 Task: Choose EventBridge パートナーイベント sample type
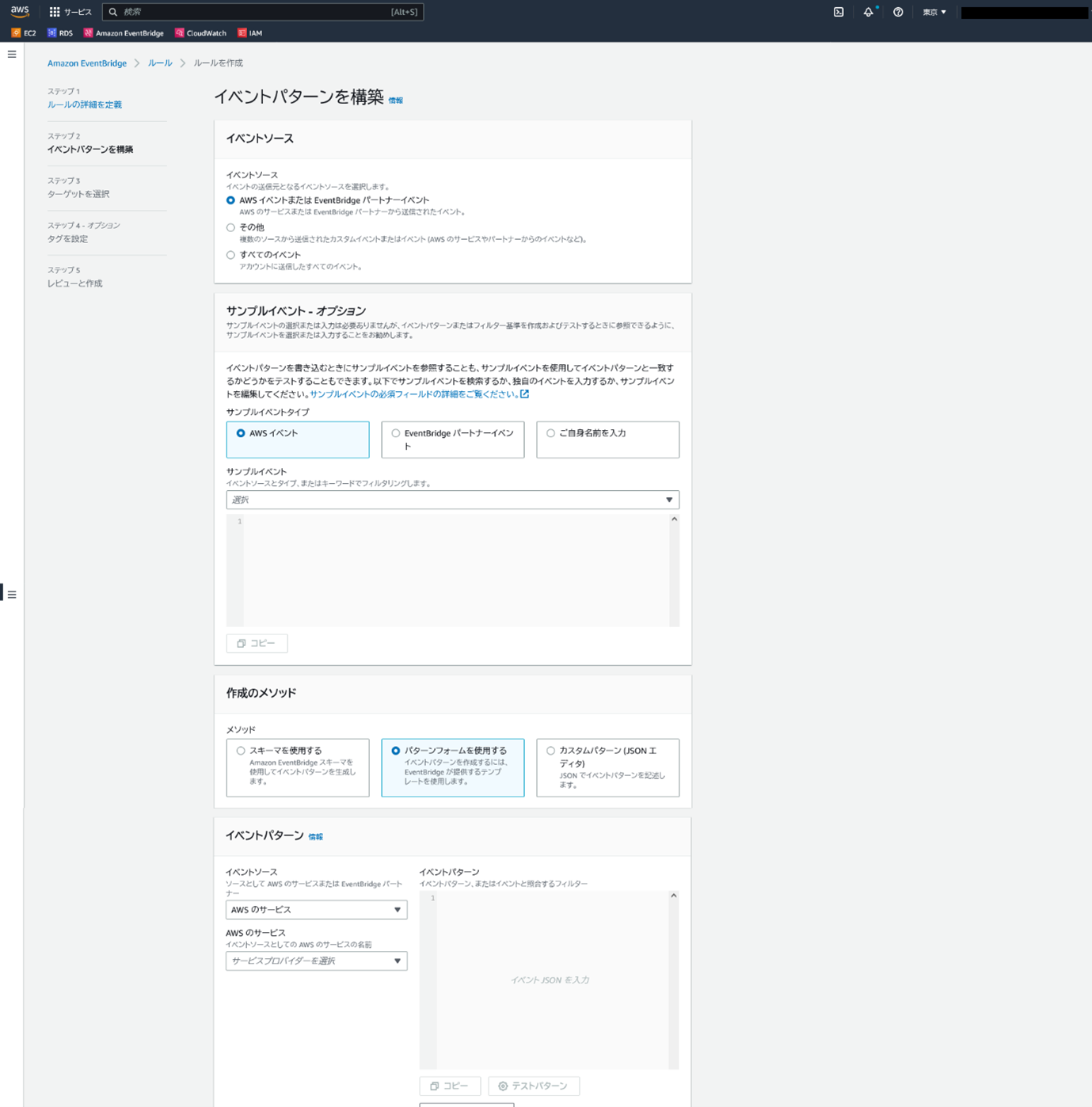coord(453,439)
